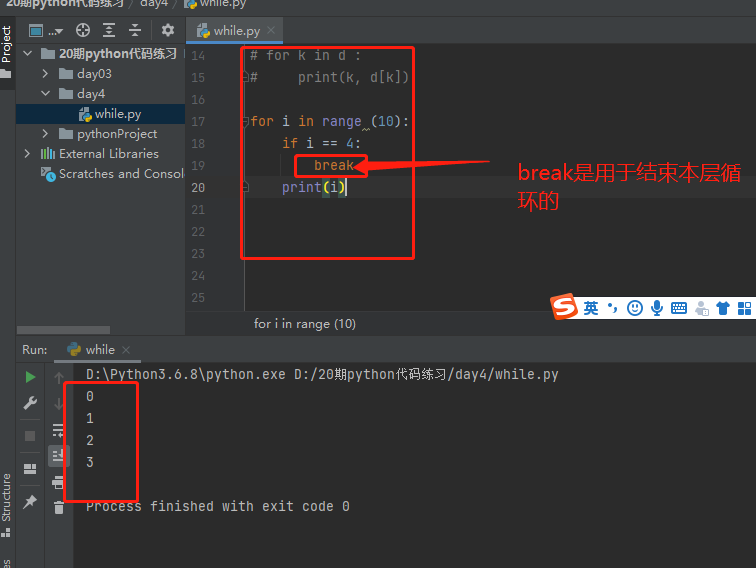
Task: Print the console output
Action: pos(58,482)
